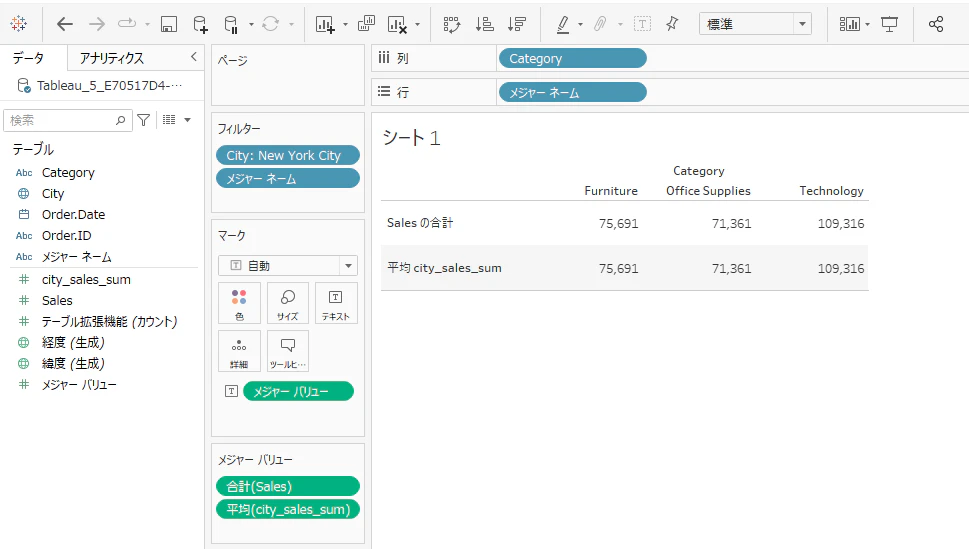Click the add new data source icon
This screenshot has width=969, height=549.
click(x=200, y=24)
